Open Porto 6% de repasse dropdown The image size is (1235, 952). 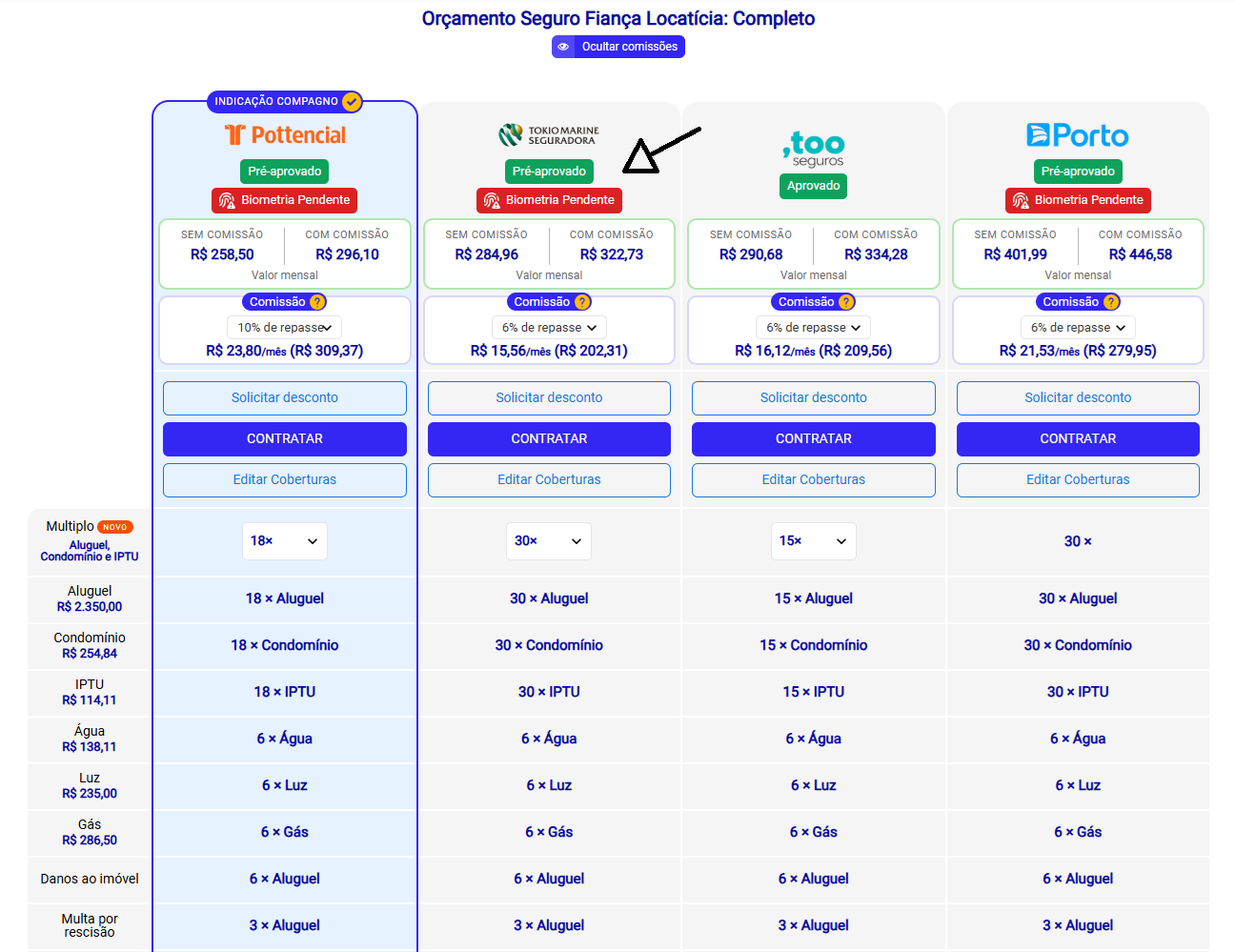point(1078,328)
